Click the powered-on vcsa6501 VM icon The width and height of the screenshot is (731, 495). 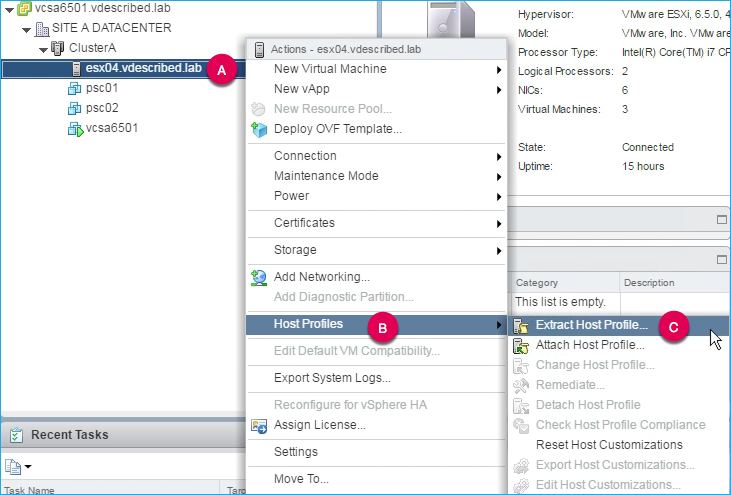(x=76, y=129)
